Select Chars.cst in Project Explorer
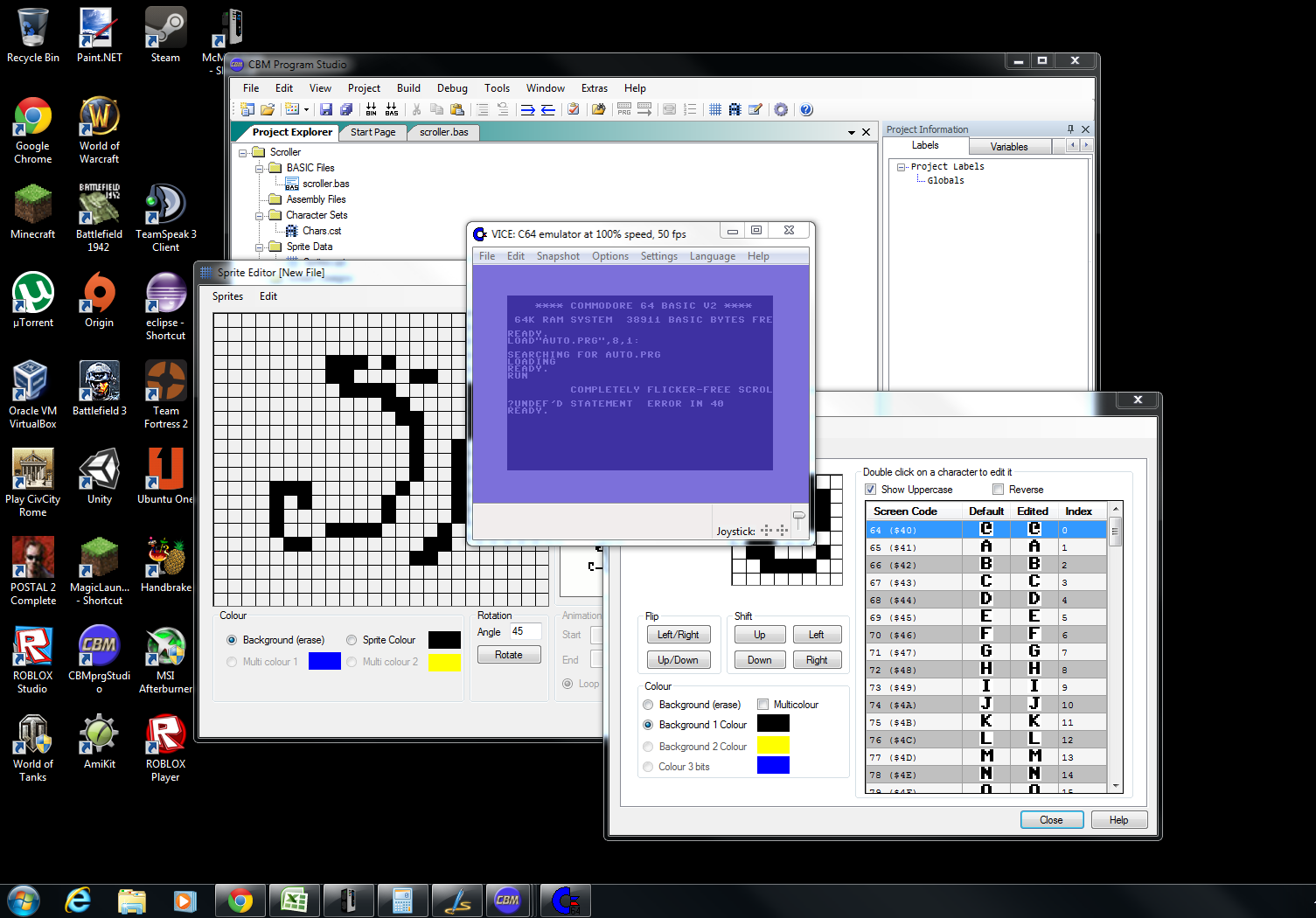Viewport: 1316px width, 918px height. [x=322, y=231]
